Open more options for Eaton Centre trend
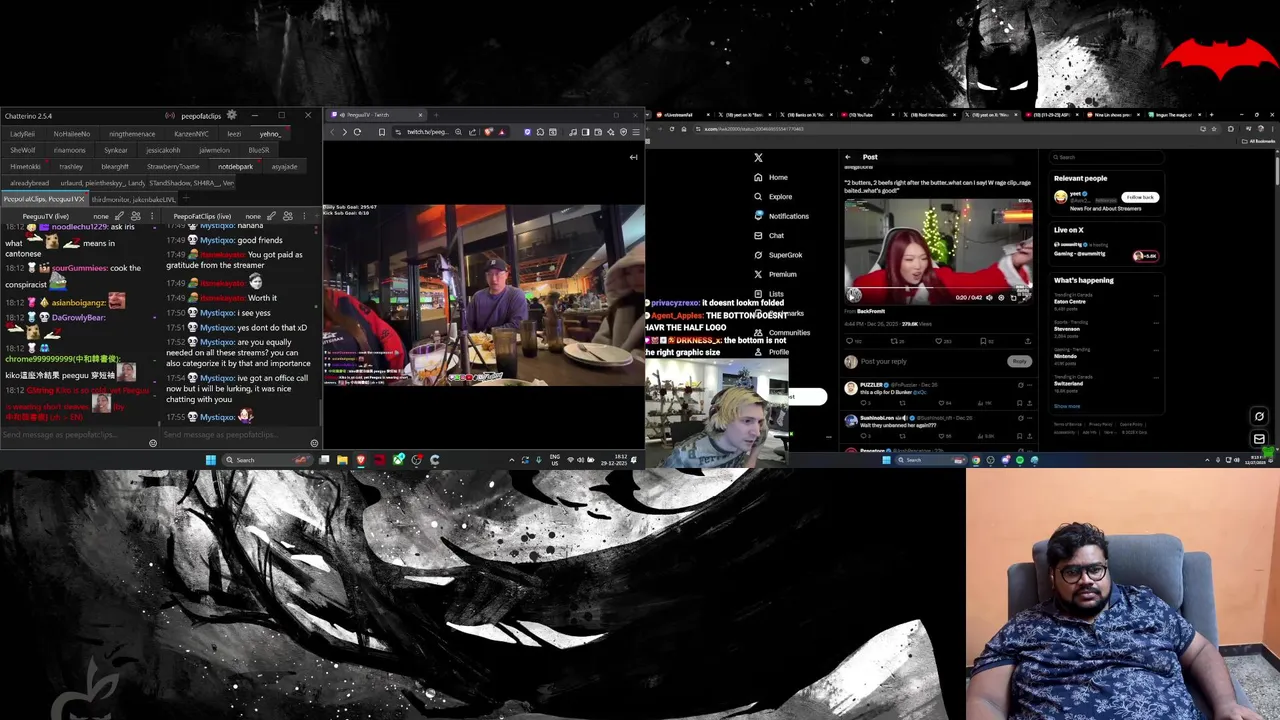This screenshot has width=1280, height=720. coord(1156,296)
